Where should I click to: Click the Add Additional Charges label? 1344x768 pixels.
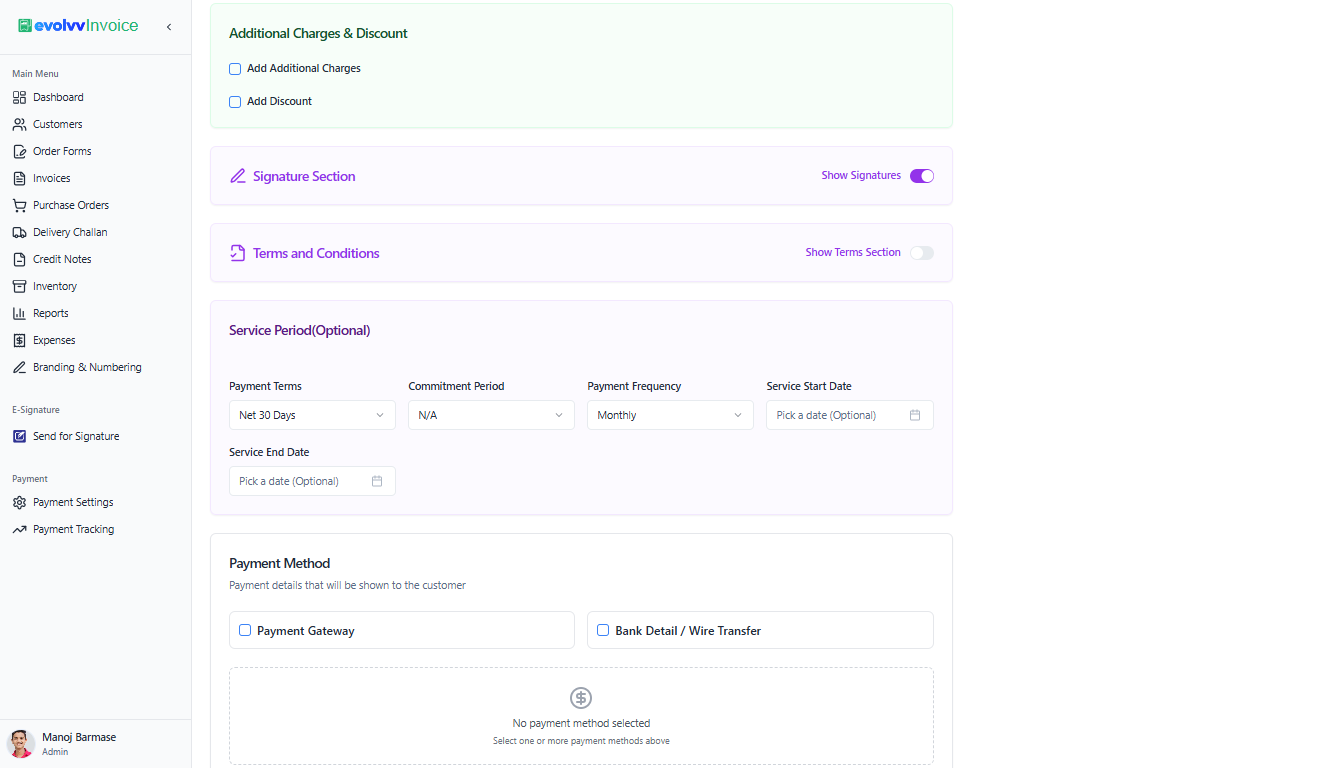[x=304, y=69]
